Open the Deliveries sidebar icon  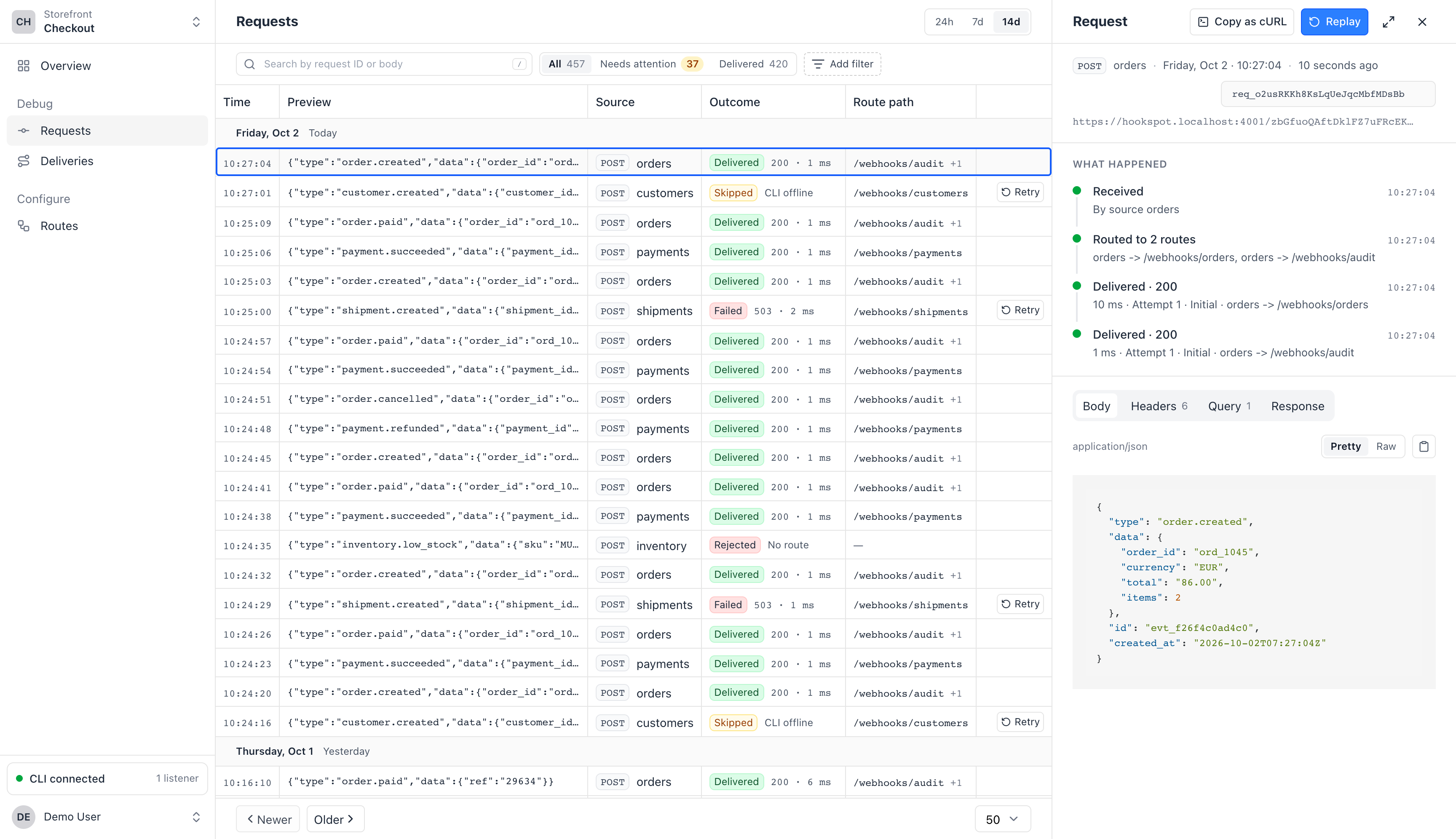[x=24, y=161]
